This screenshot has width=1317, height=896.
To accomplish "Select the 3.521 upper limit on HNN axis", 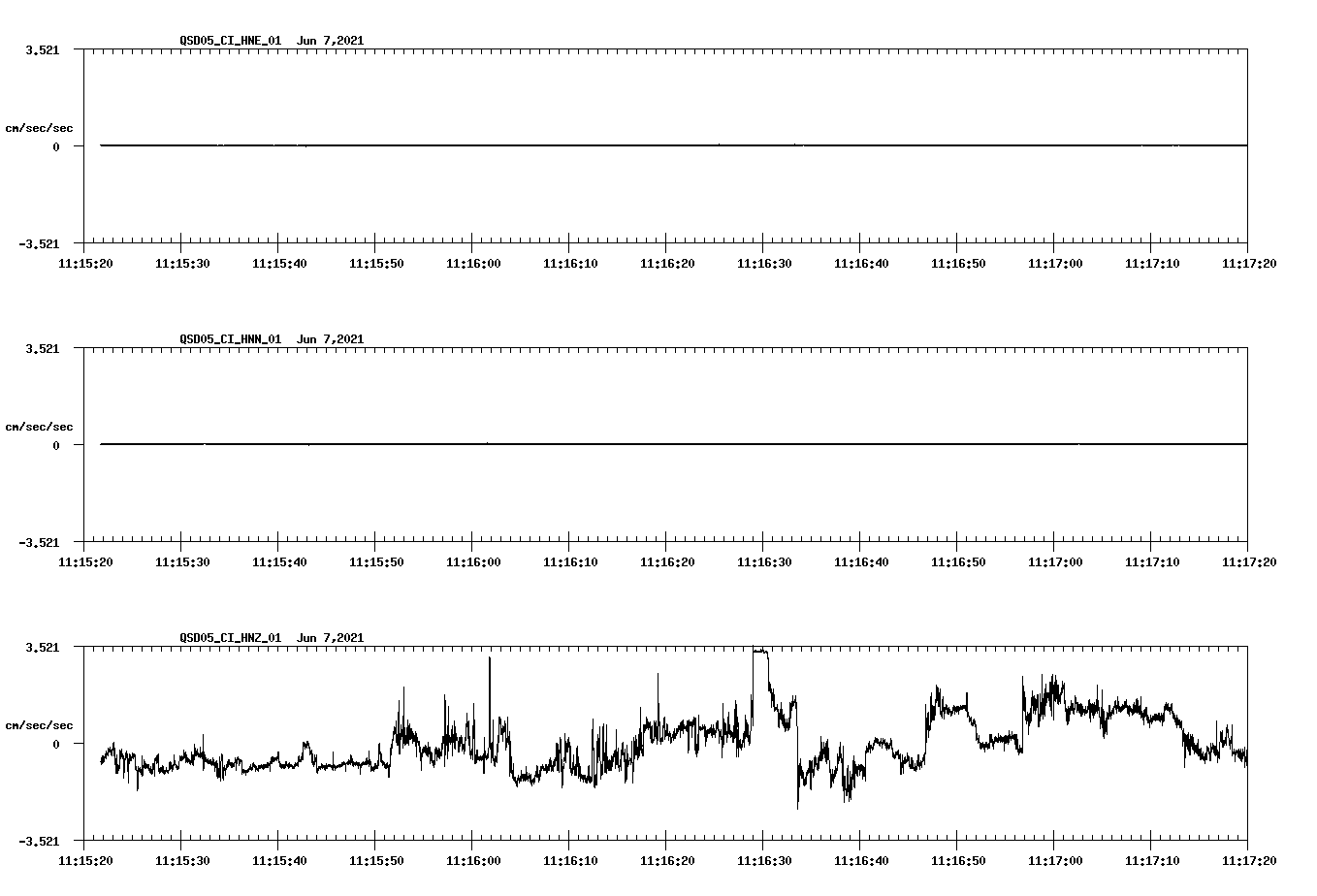I will [x=42, y=348].
